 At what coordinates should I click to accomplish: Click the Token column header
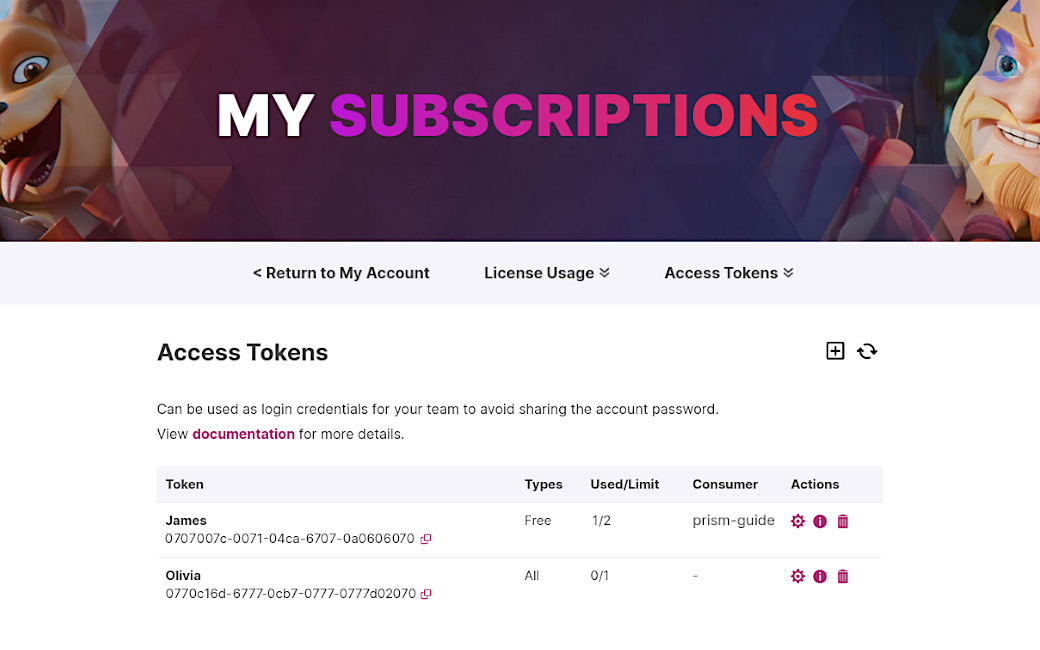click(x=184, y=484)
